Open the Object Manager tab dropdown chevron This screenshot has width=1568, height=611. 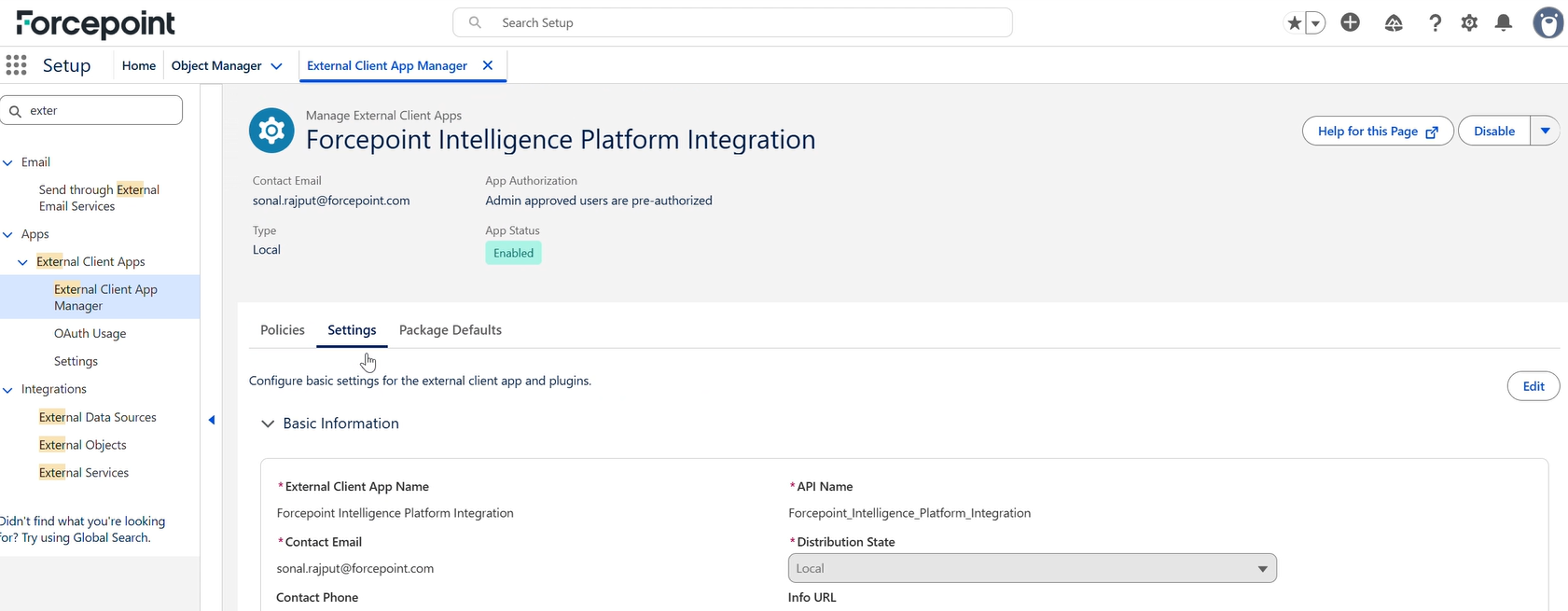[x=276, y=66]
